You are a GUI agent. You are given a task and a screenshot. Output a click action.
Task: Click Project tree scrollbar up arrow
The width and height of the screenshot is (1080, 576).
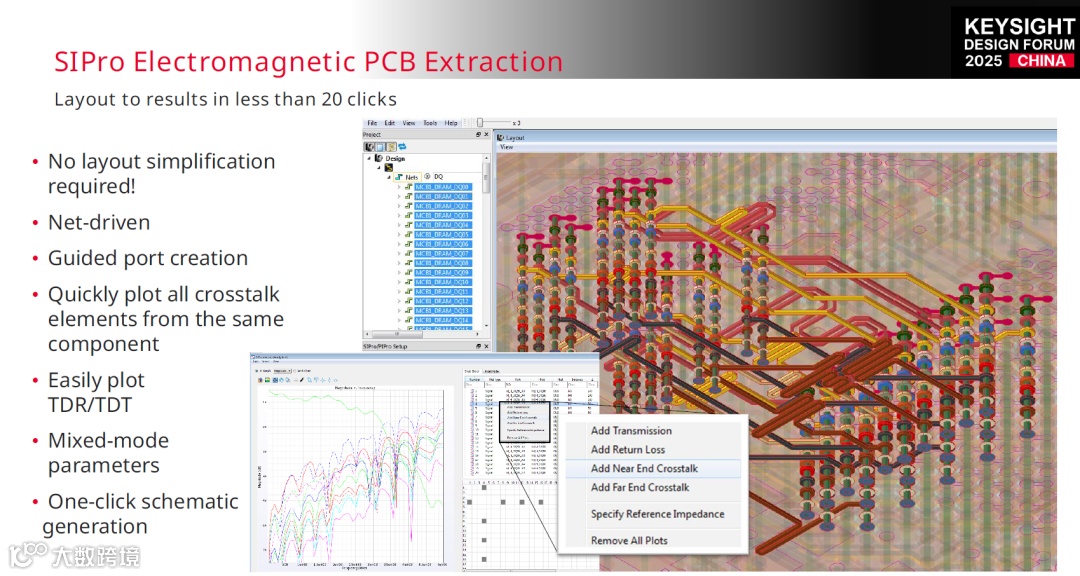pos(486,158)
